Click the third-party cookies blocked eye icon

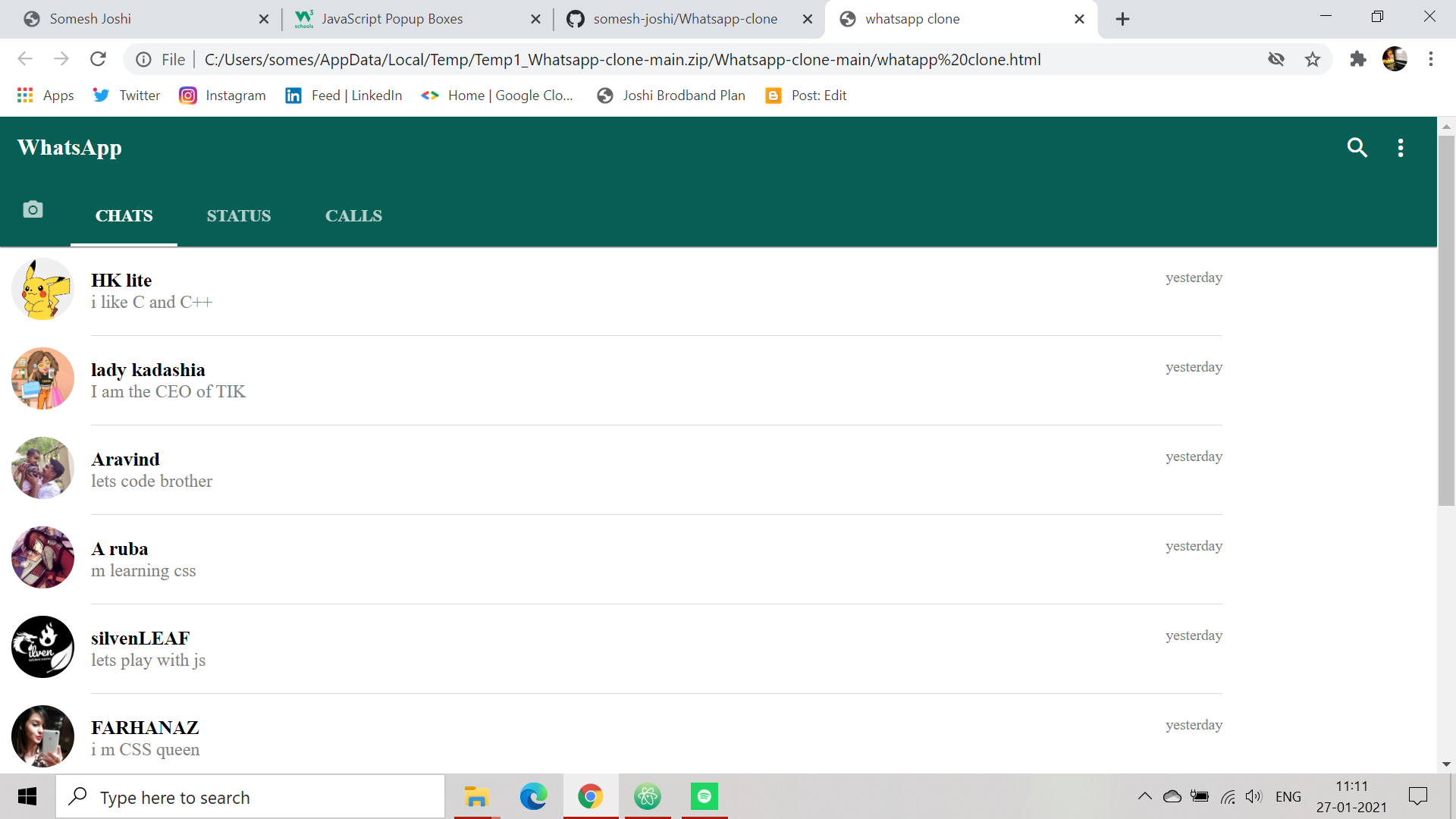coord(1276,59)
